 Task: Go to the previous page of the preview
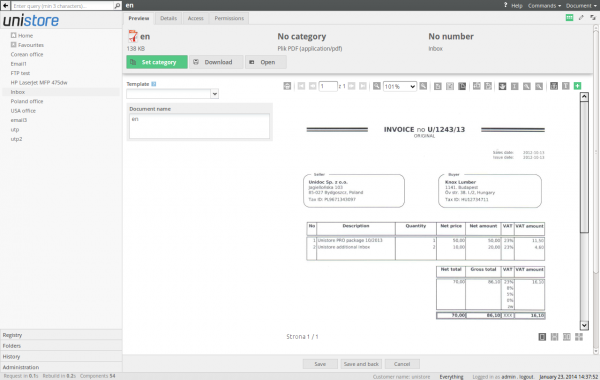tap(312, 86)
